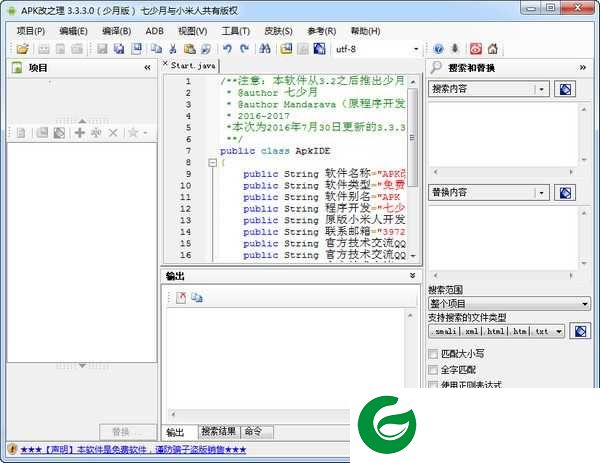Screen dimensions: 600x463
Task: Click the project panel down splitter arrow
Action: pyautogui.click(x=82, y=366)
